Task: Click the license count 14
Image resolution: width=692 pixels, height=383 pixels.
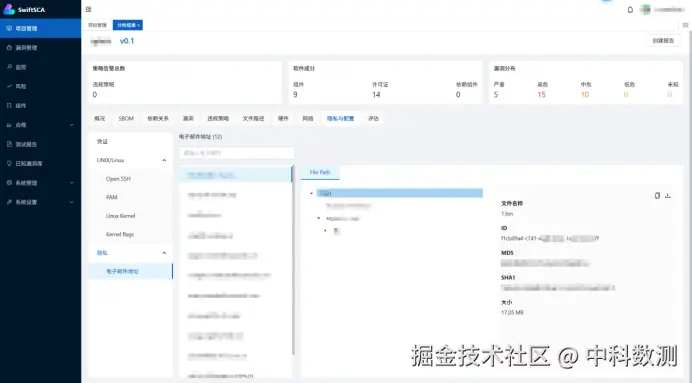Action: click(376, 94)
